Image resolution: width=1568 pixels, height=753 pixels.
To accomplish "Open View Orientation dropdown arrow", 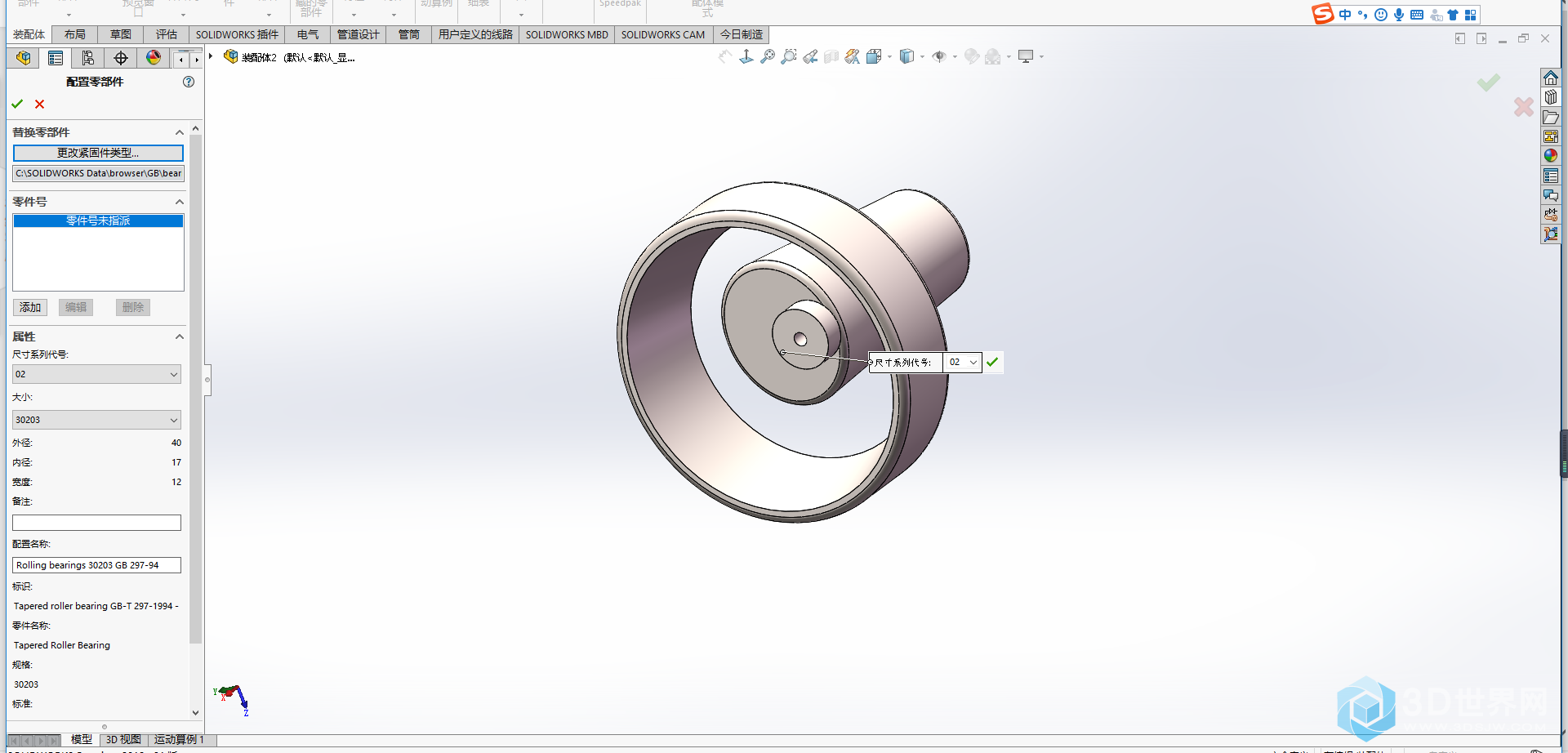I will (889, 57).
